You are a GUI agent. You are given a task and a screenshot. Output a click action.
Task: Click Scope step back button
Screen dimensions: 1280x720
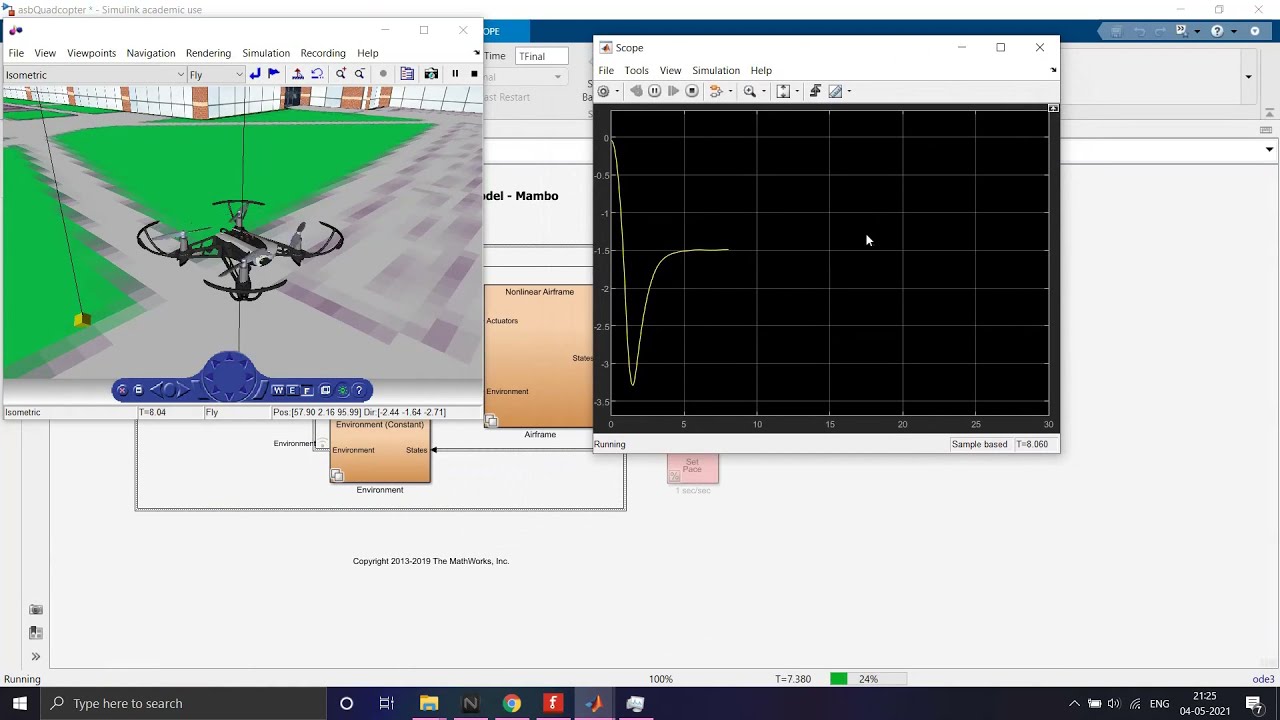(x=636, y=91)
